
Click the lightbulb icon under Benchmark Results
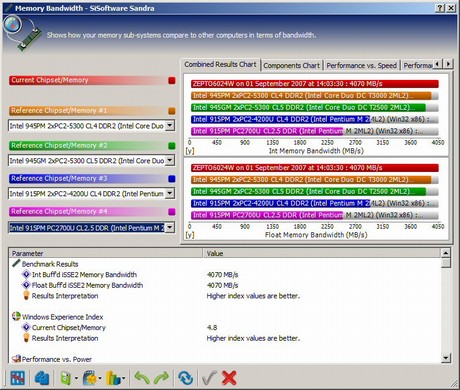[26, 295]
